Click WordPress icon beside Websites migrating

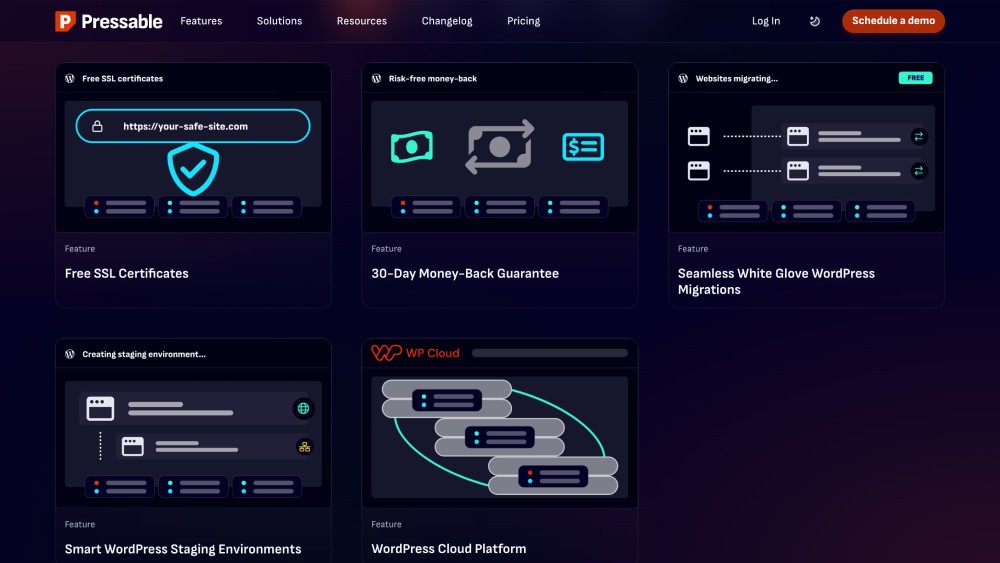click(683, 78)
